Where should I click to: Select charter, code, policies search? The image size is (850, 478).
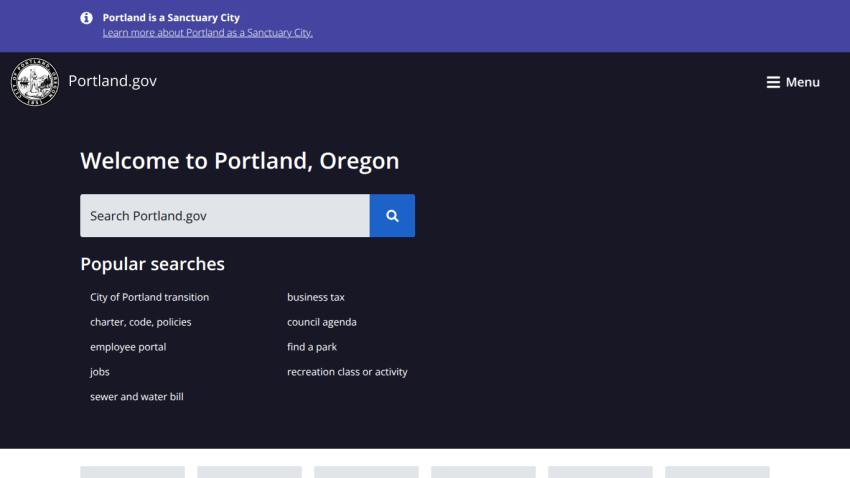(140, 322)
